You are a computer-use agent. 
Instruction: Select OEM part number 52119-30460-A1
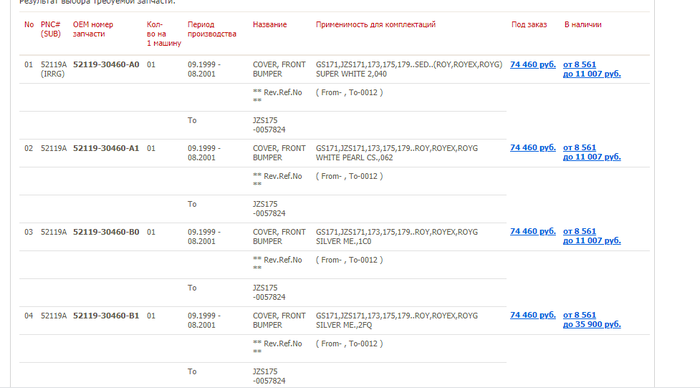tap(106, 148)
